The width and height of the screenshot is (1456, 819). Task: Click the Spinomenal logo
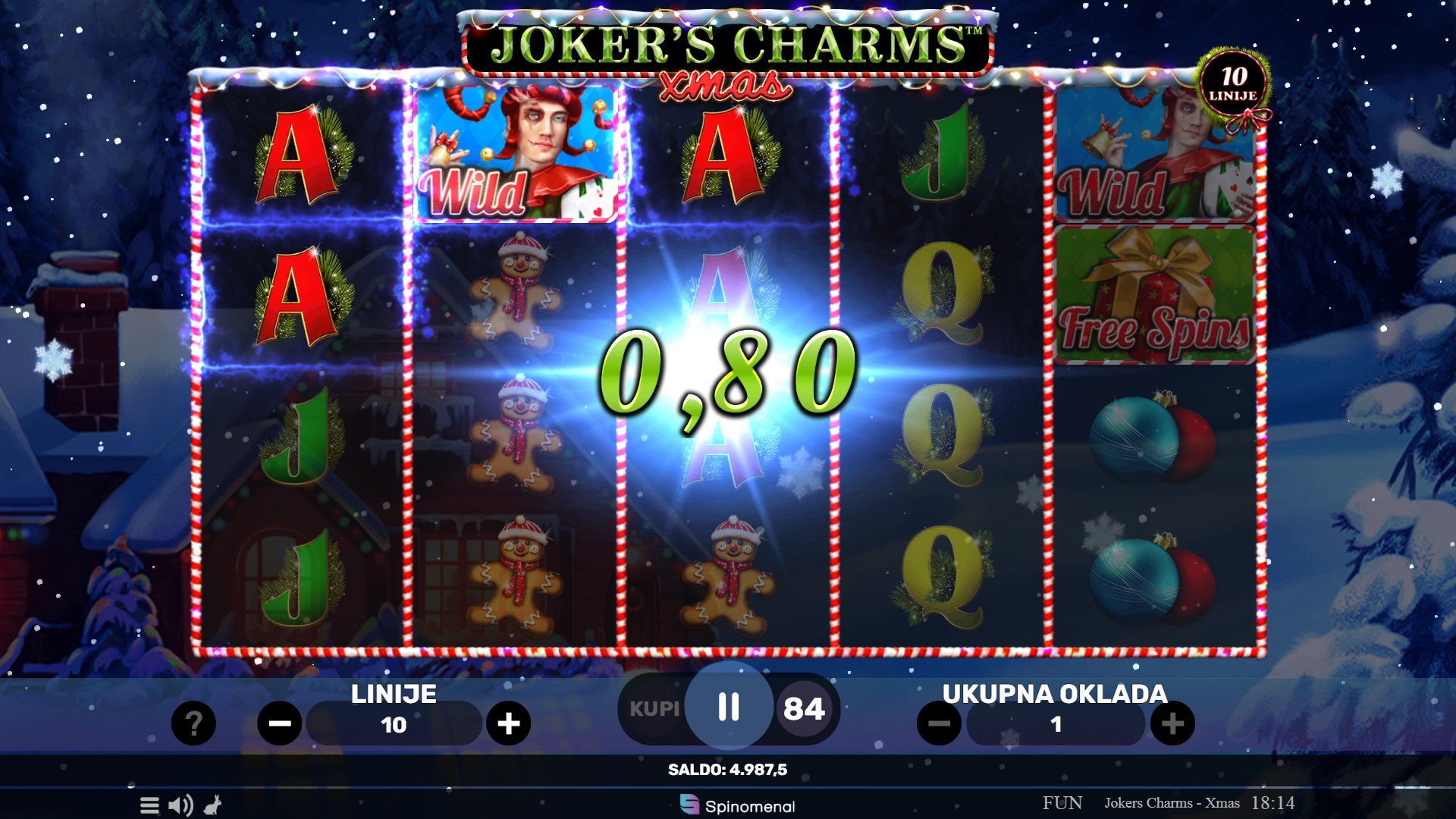[738, 805]
